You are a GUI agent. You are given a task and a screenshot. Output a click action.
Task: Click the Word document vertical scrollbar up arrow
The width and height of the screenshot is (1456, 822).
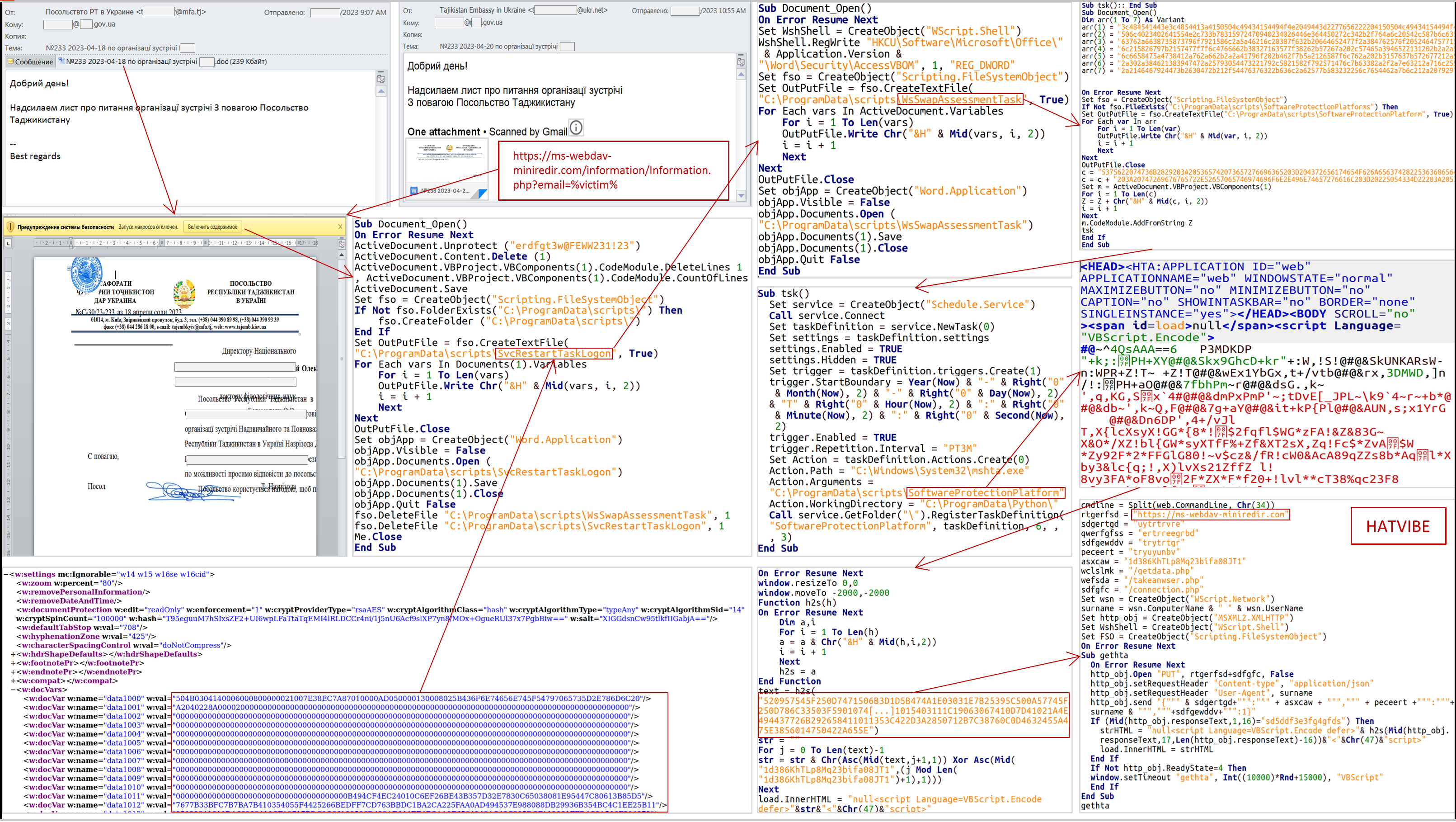(341, 255)
